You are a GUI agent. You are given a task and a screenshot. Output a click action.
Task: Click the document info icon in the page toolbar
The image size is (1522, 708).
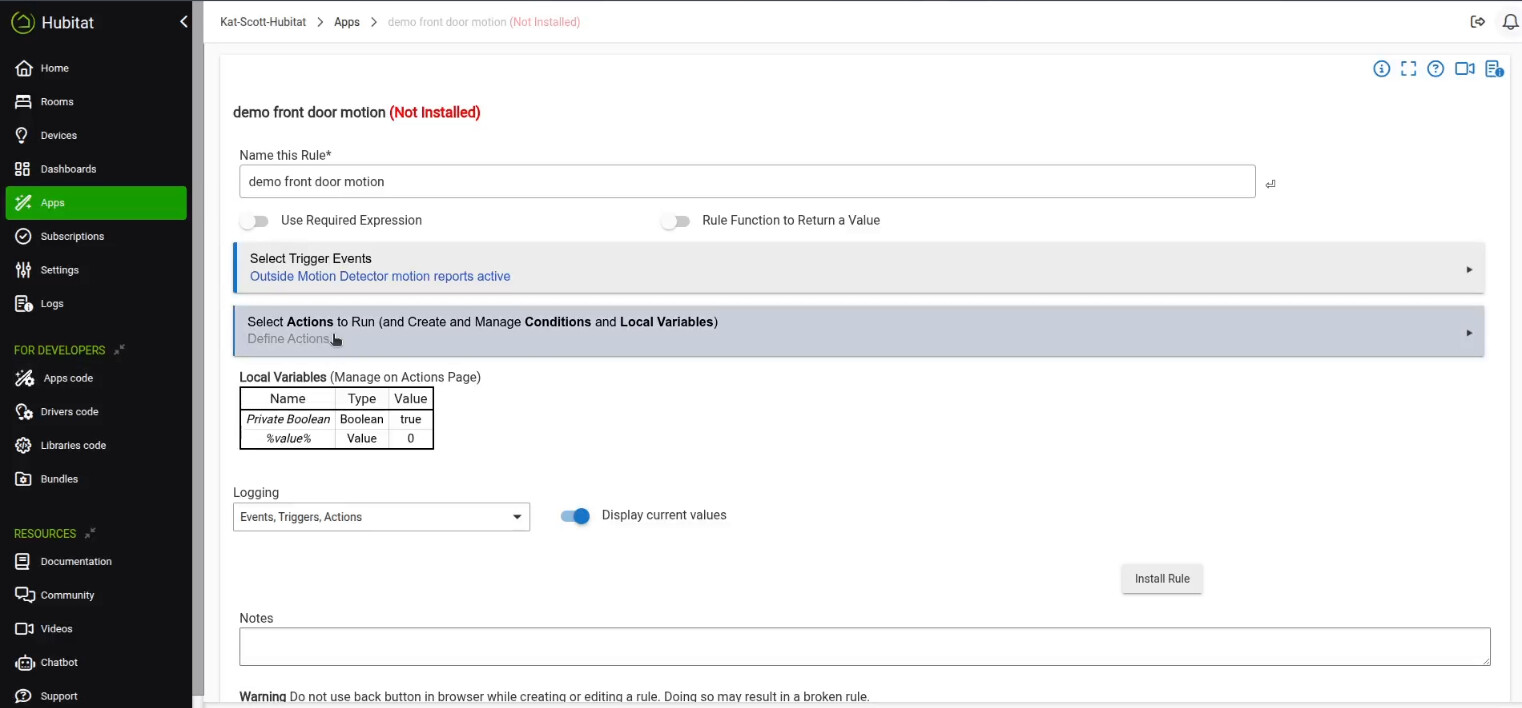click(x=1494, y=69)
